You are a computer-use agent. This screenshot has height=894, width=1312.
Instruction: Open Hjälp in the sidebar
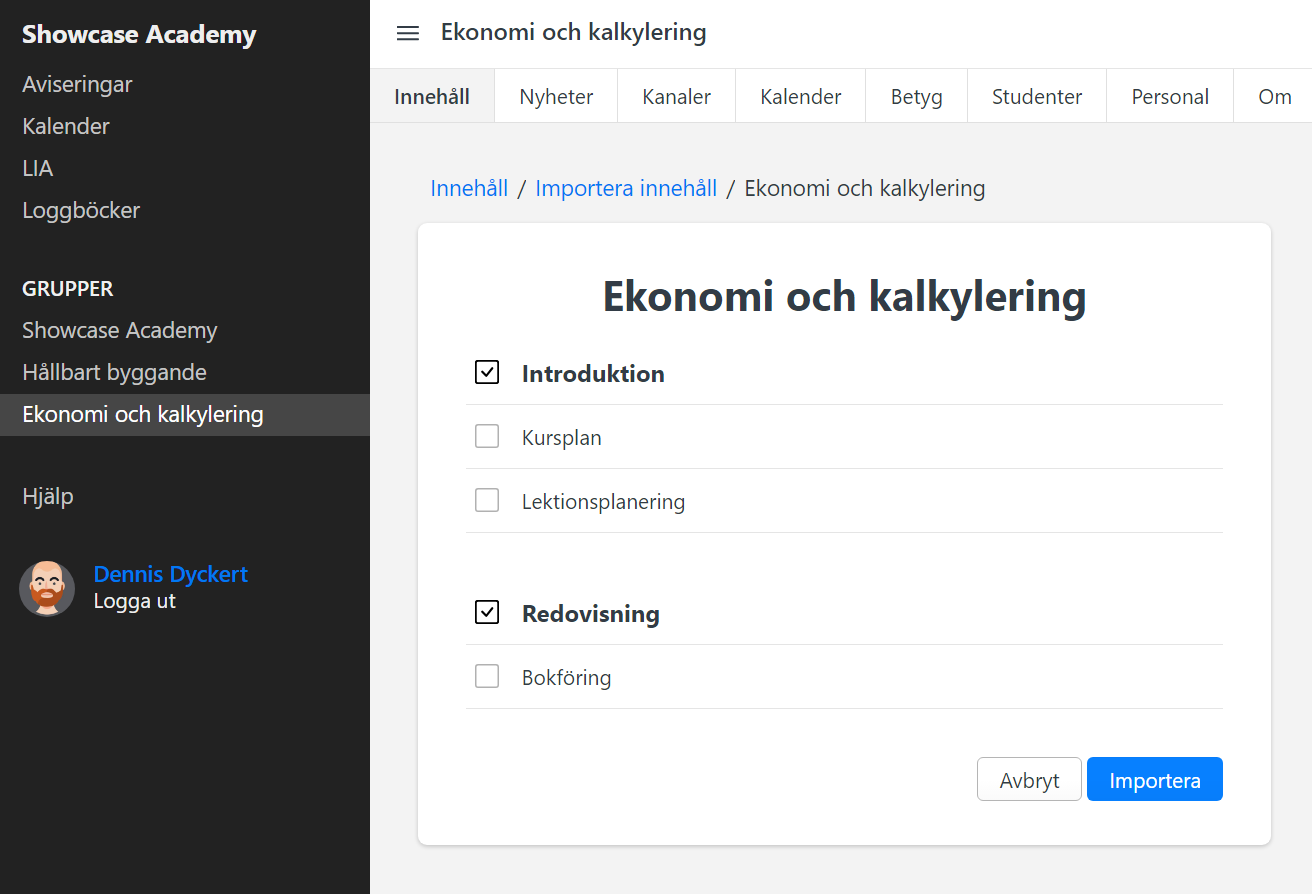click(x=48, y=496)
